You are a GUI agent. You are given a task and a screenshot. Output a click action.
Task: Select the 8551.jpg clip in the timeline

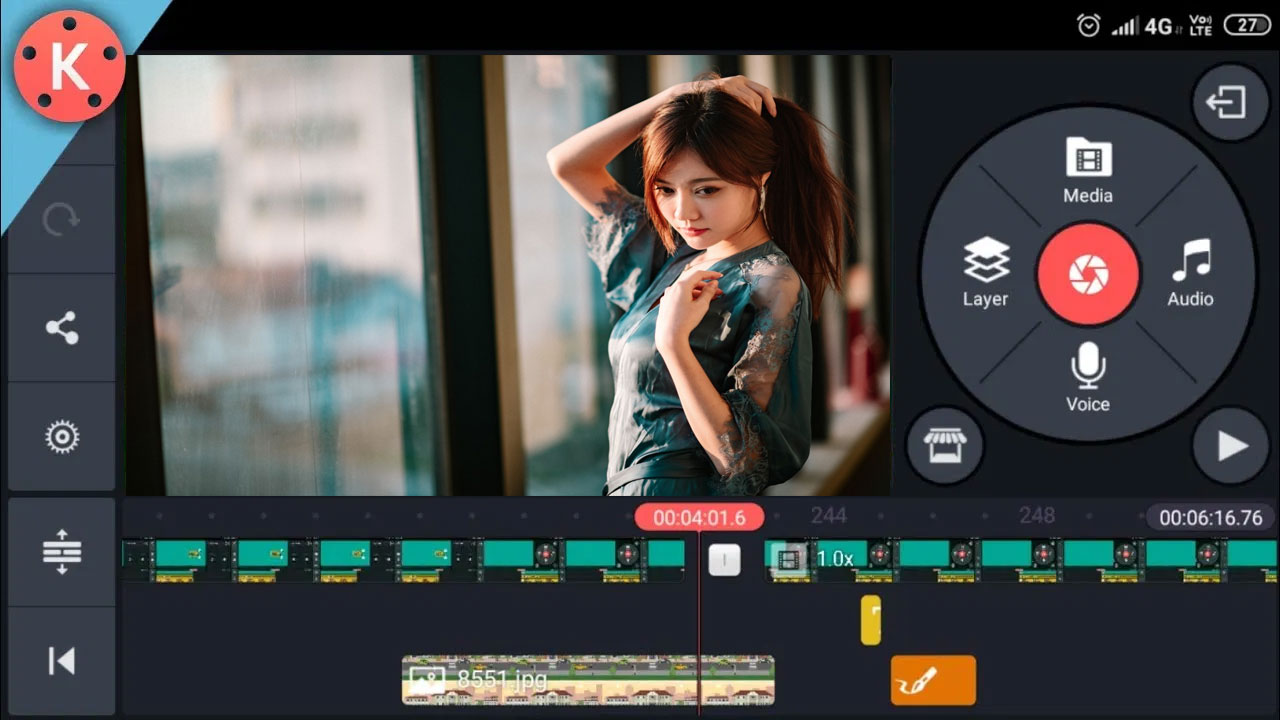[560, 681]
